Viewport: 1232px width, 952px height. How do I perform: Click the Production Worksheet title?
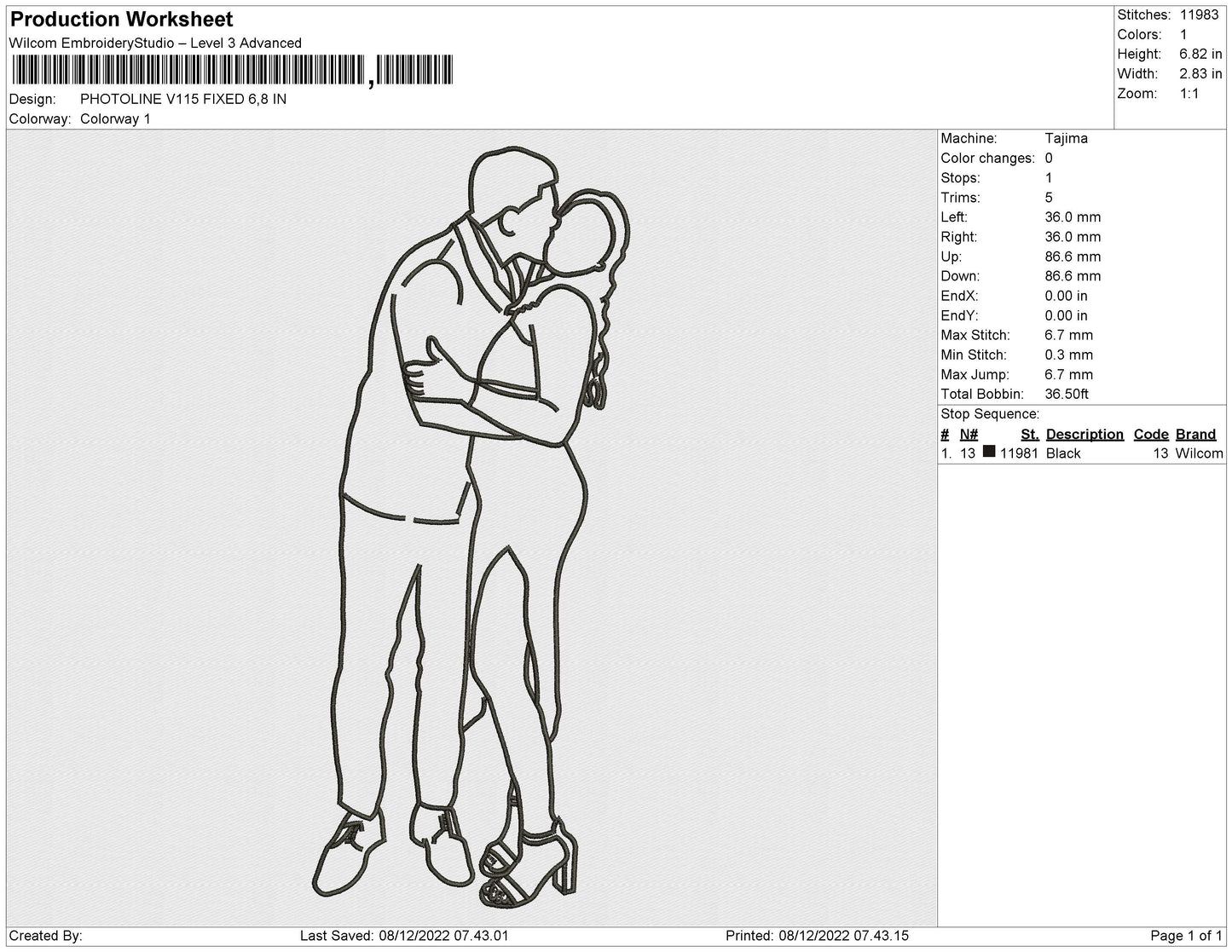coord(121,19)
